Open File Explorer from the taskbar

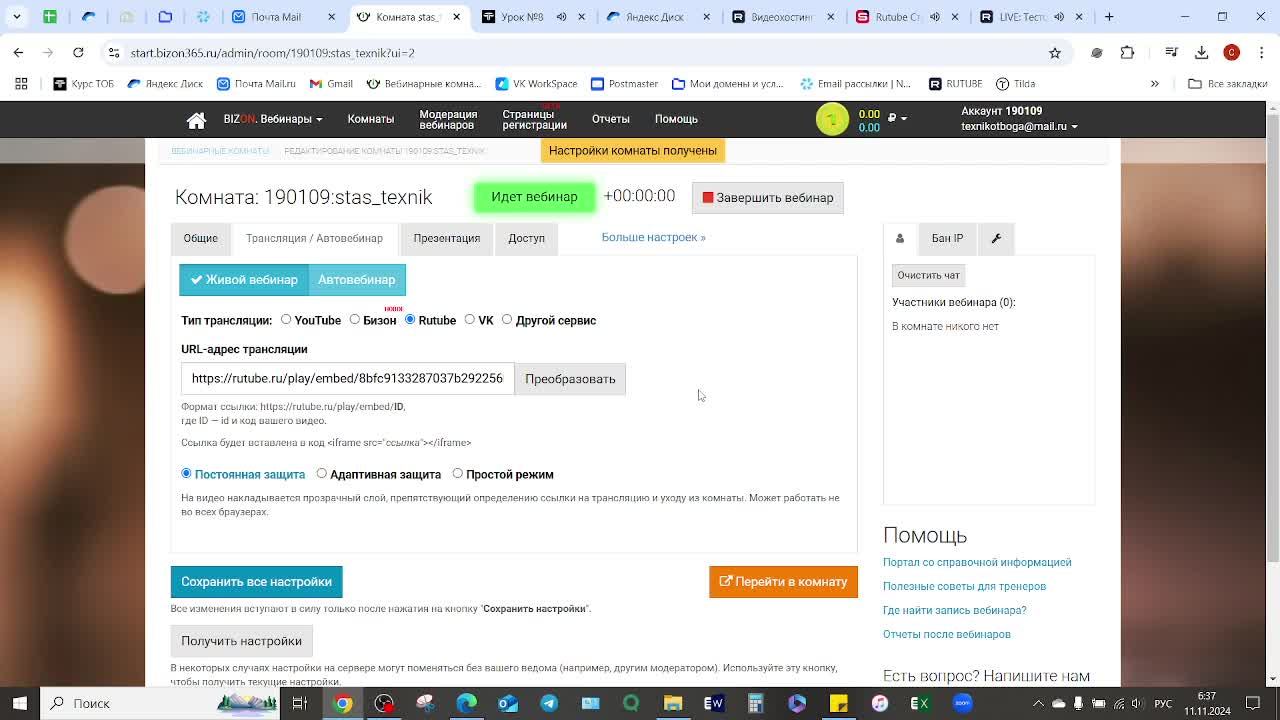pos(673,703)
